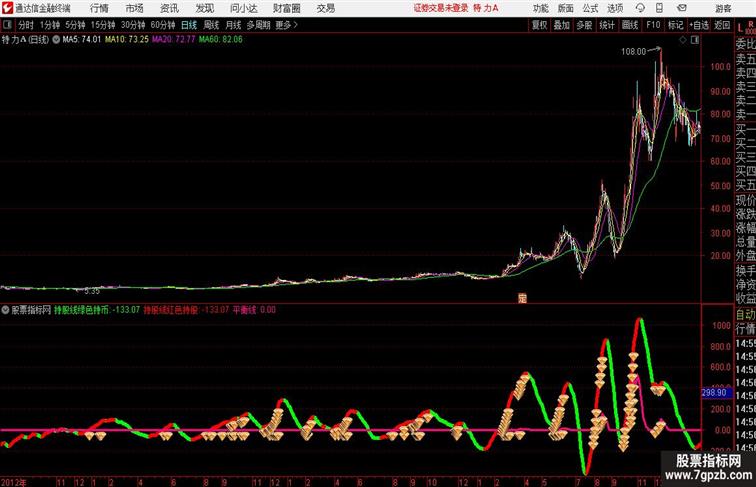Click the 返回 back button
This screenshot has height=487, width=756.
tap(722, 25)
